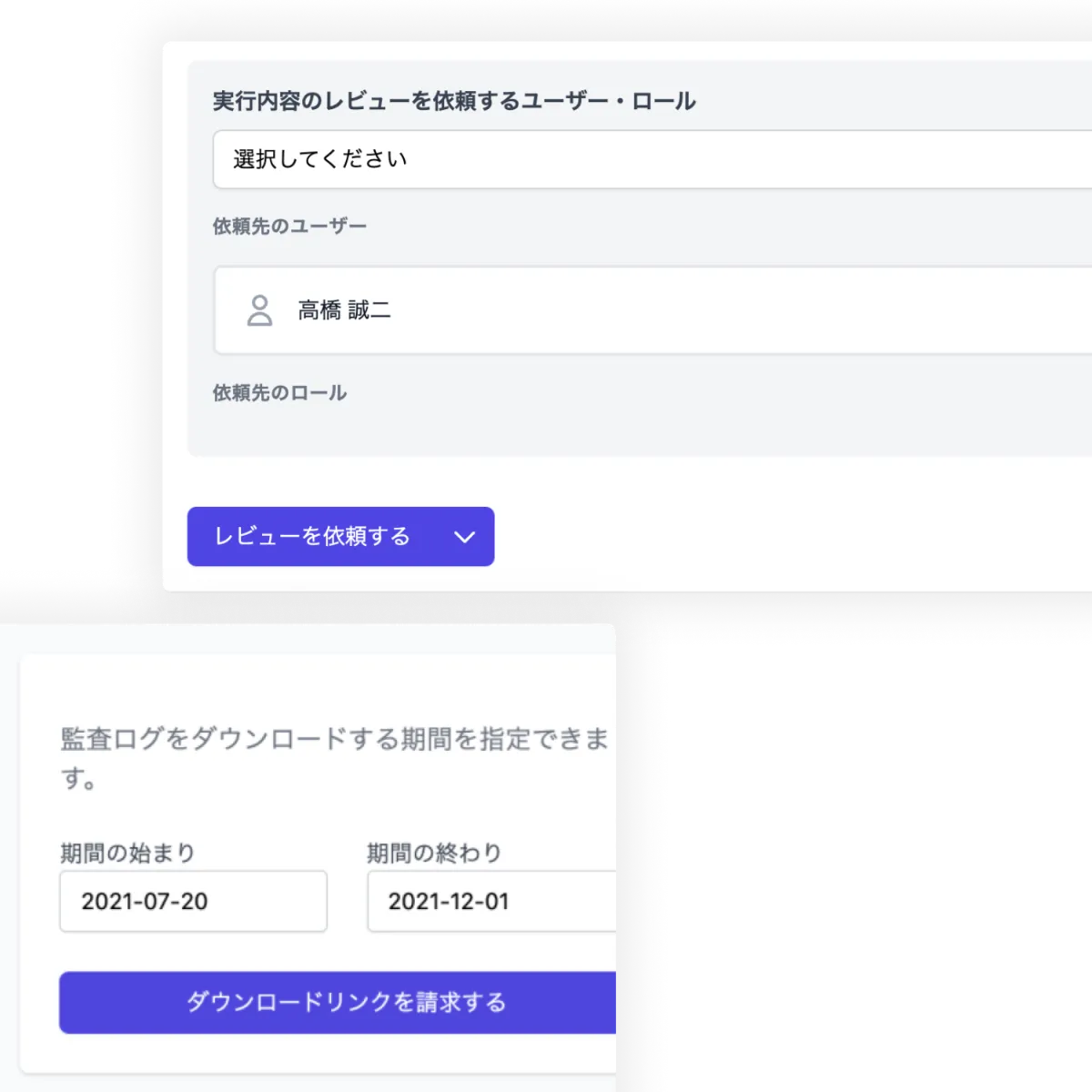Click the user avatar icon beside 高橋 誠二
This screenshot has width=1092, height=1092.
(x=259, y=310)
